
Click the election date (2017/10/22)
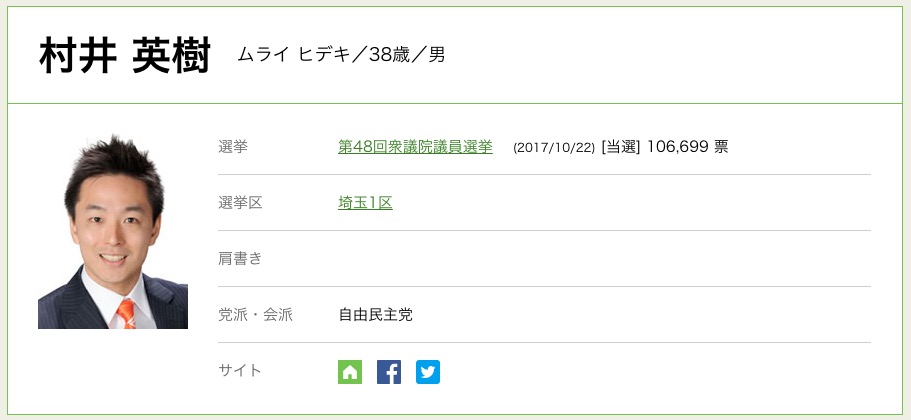[553, 148]
